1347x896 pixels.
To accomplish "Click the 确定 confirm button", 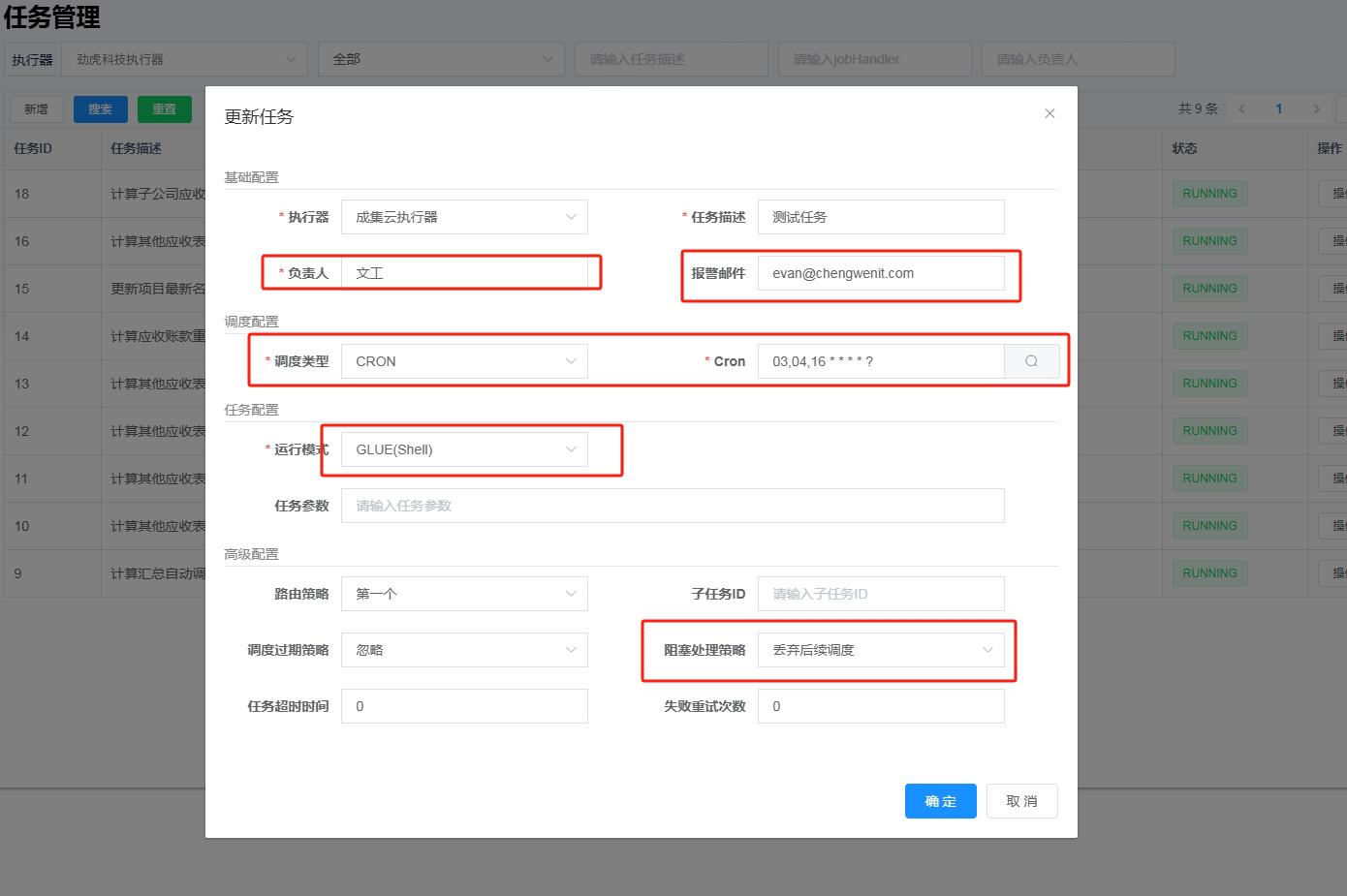I will point(940,801).
